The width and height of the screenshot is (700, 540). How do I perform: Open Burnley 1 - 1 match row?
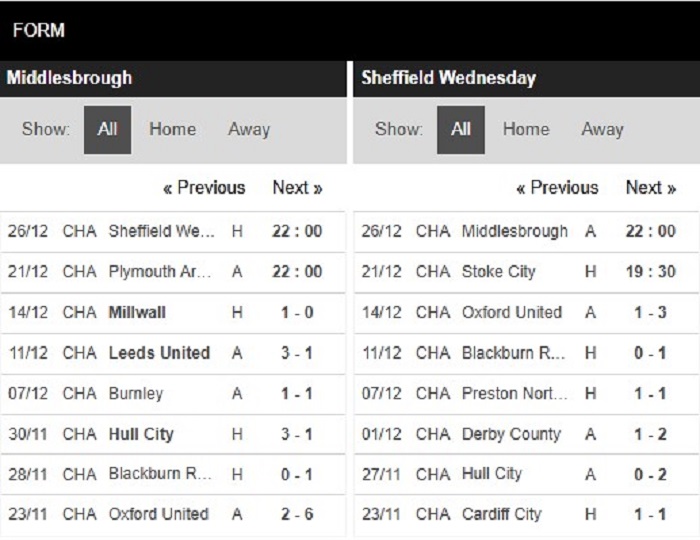[x=173, y=394]
